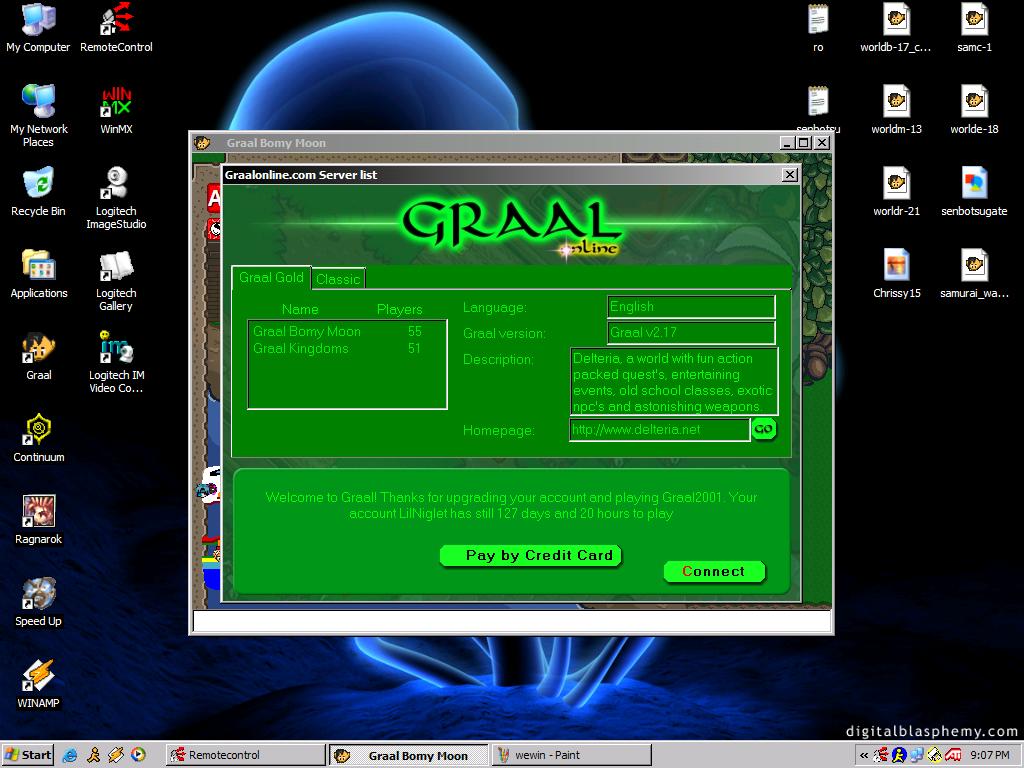This screenshot has height=768, width=1024.
Task: Open the RemoteControl desktop icon
Action: [x=116, y=22]
